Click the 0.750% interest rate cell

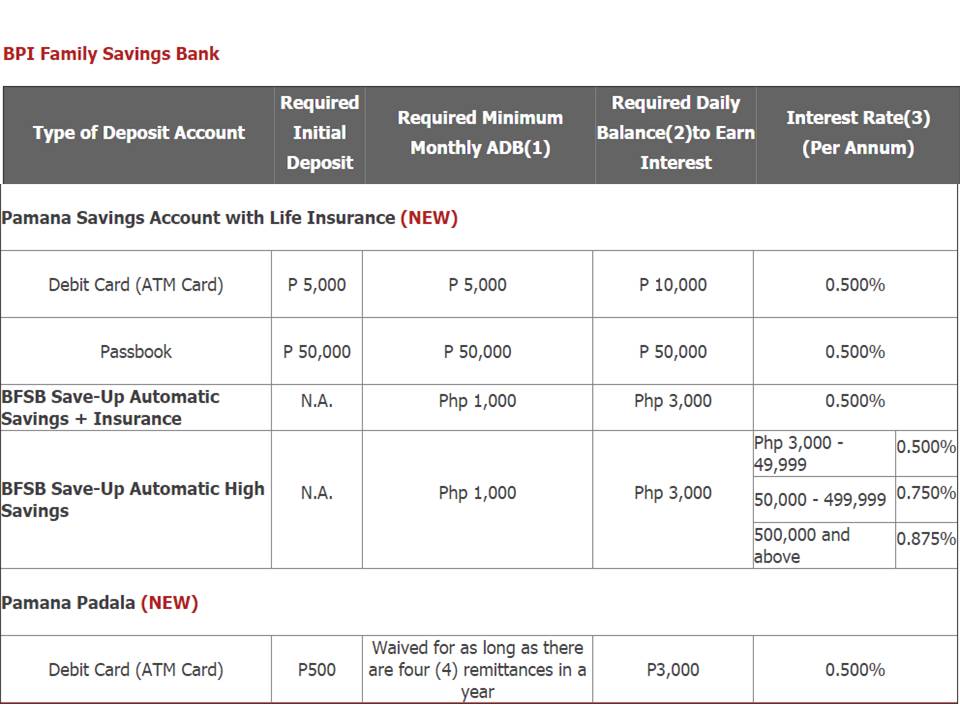(x=926, y=493)
